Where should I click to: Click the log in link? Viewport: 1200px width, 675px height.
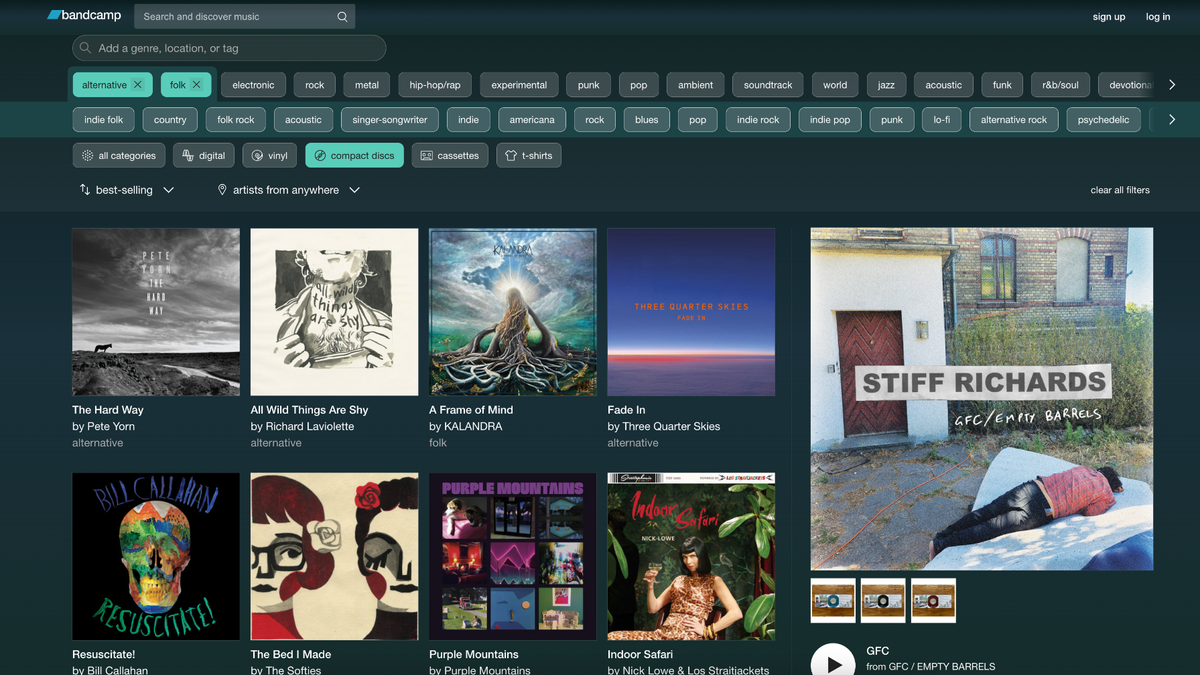pyautogui.click(x=1157, y=16)
